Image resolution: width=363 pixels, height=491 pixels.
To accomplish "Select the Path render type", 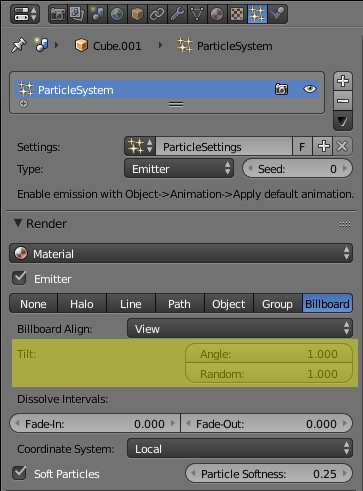I will tap(180, 304).
